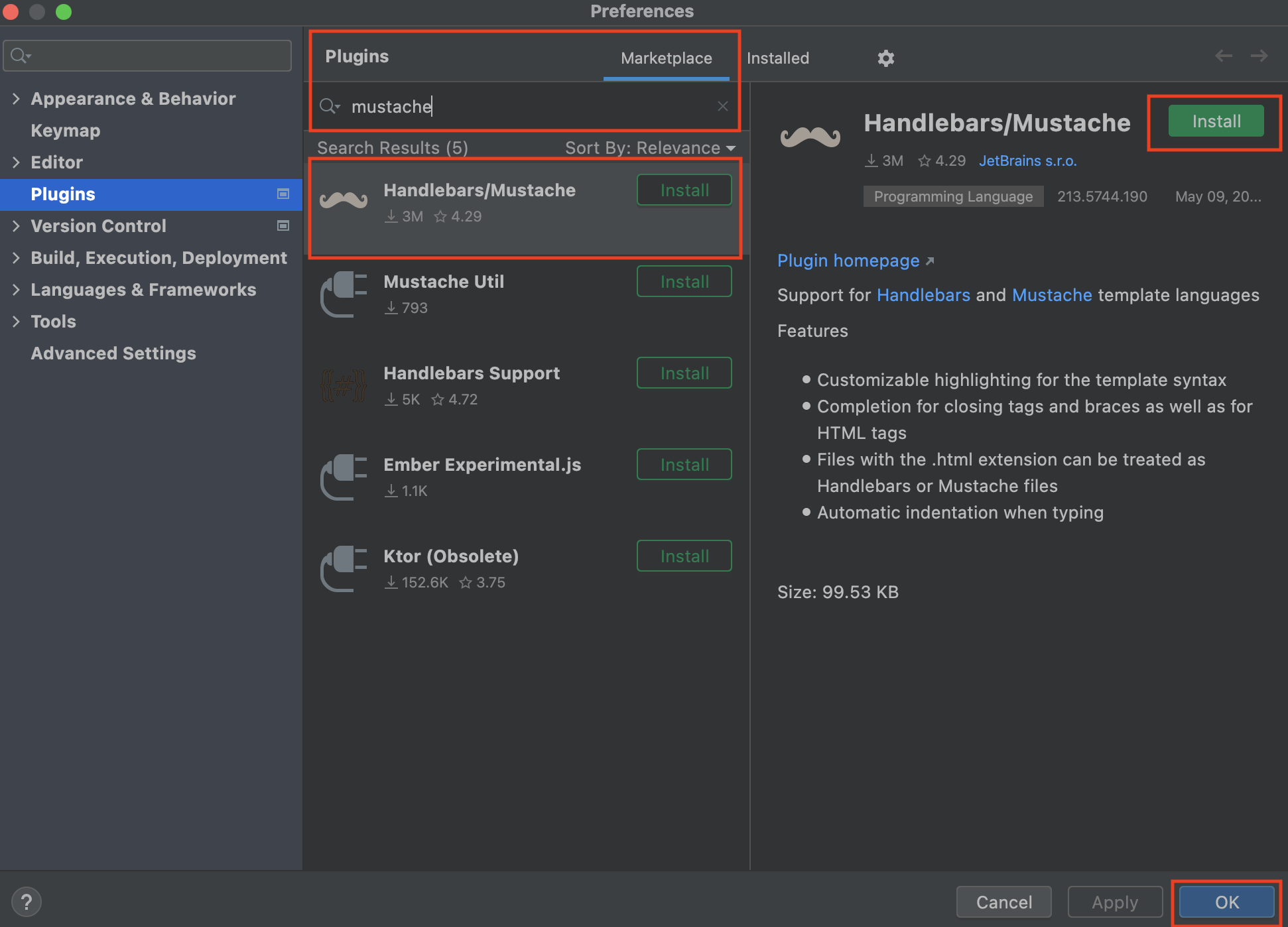Install the Ember Experimental.js plugin

point(684,465)
